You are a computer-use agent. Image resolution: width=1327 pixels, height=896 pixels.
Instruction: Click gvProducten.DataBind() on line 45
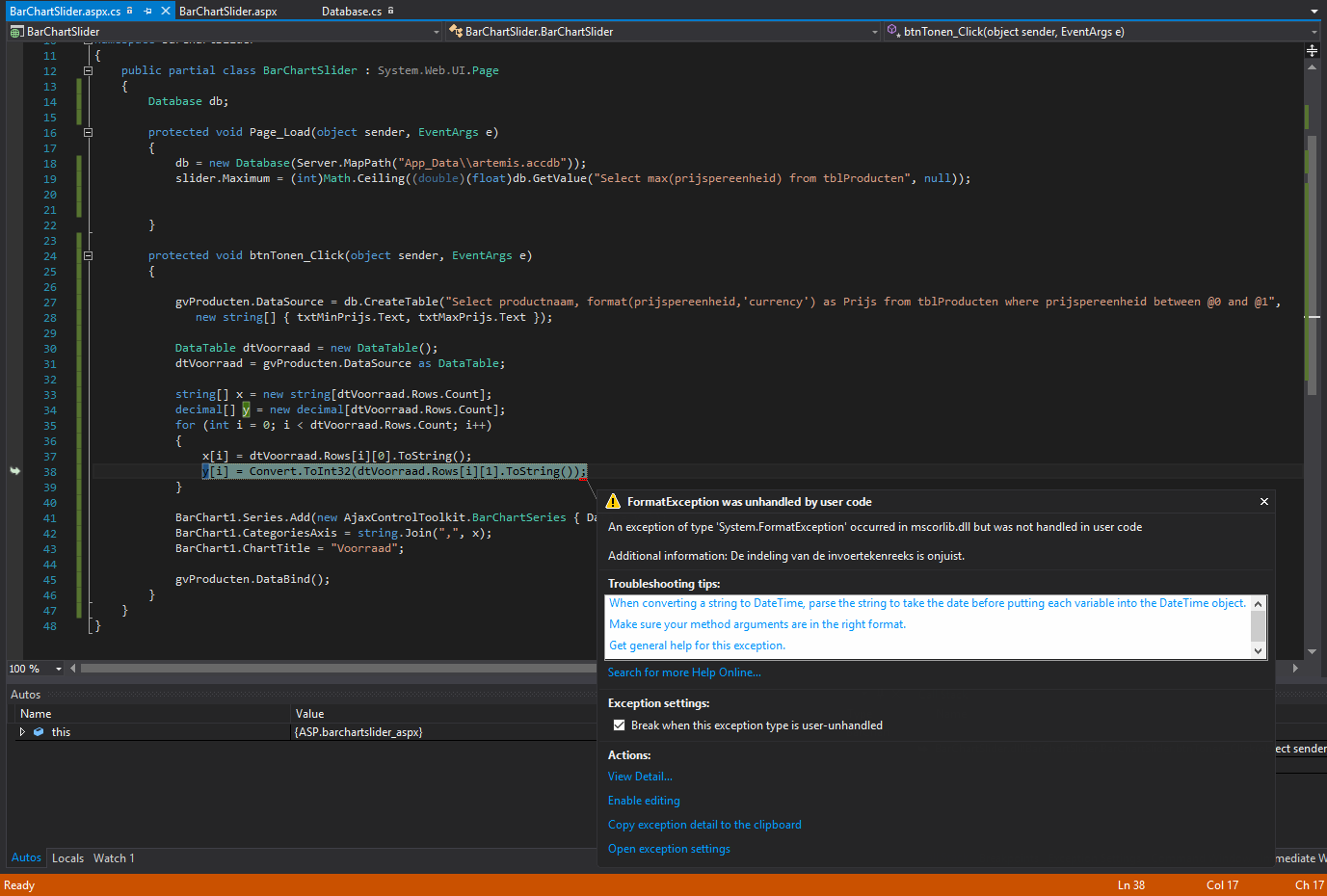(252, 579)
